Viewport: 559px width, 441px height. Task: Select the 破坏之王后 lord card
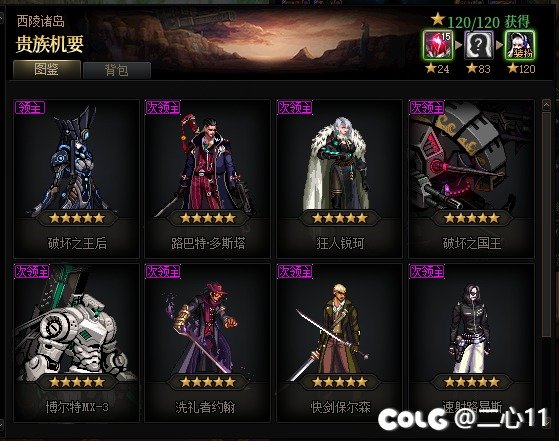click(76, 179)
